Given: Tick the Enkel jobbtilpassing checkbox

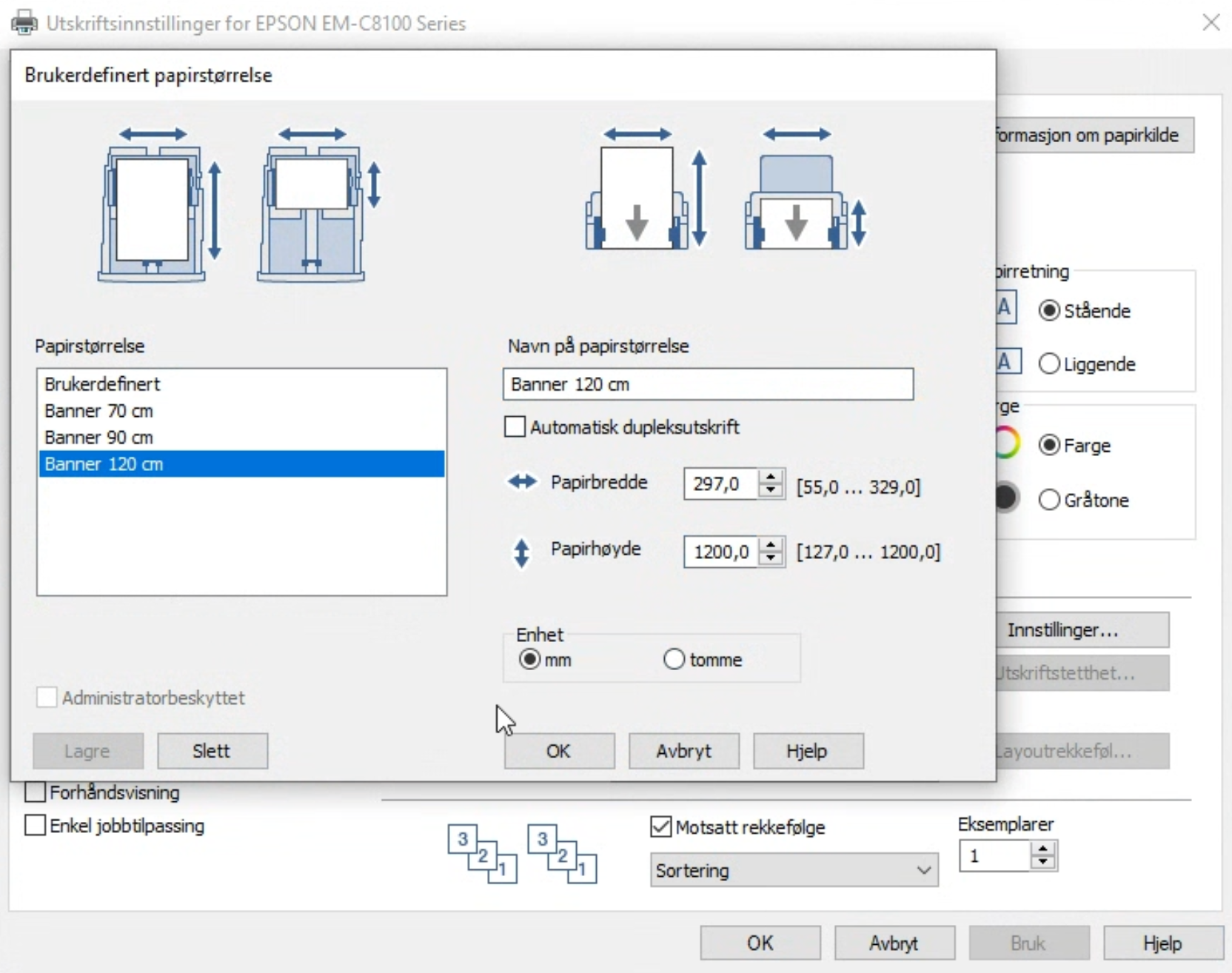Looking at the screenshot, I should point(35,825).
